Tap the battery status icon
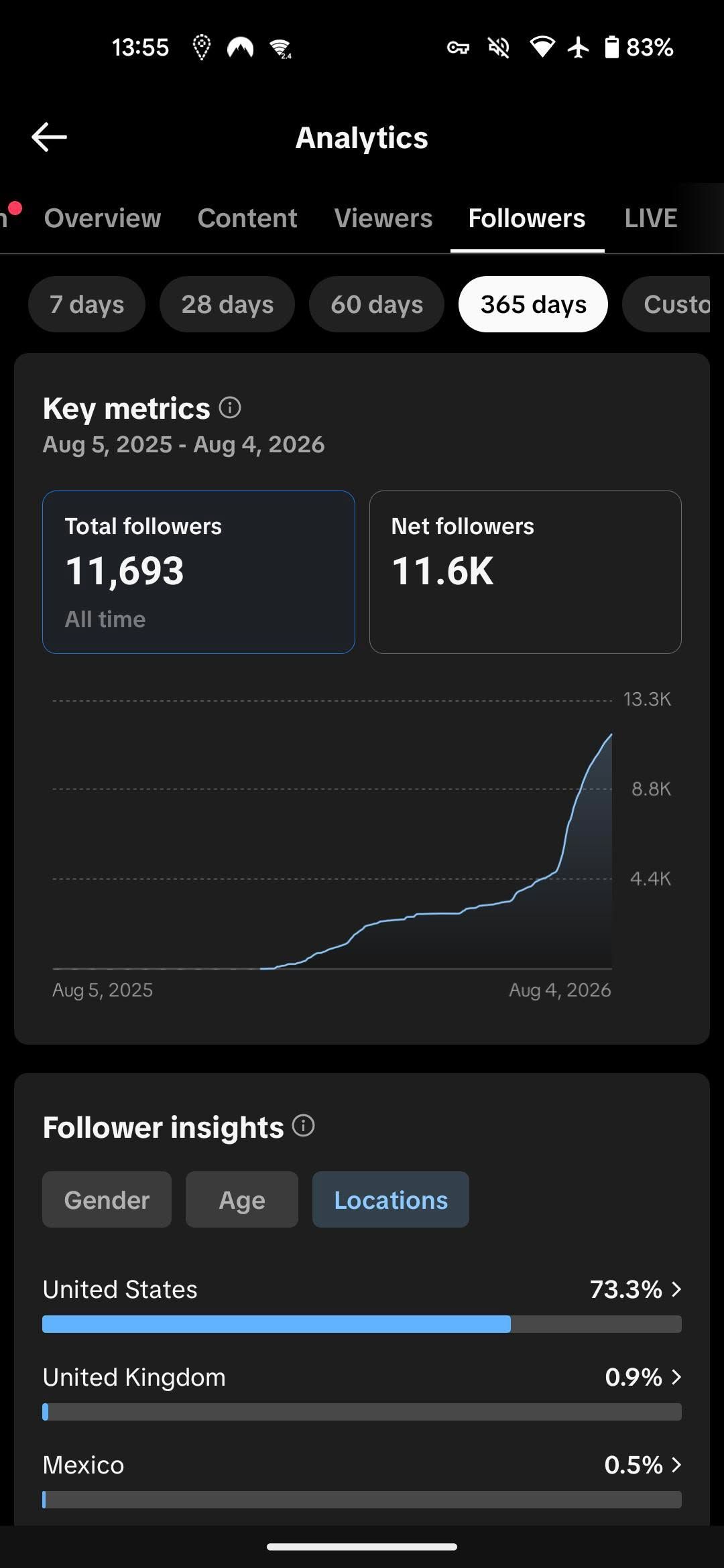 pyautogui.click(x=611, y=48)
